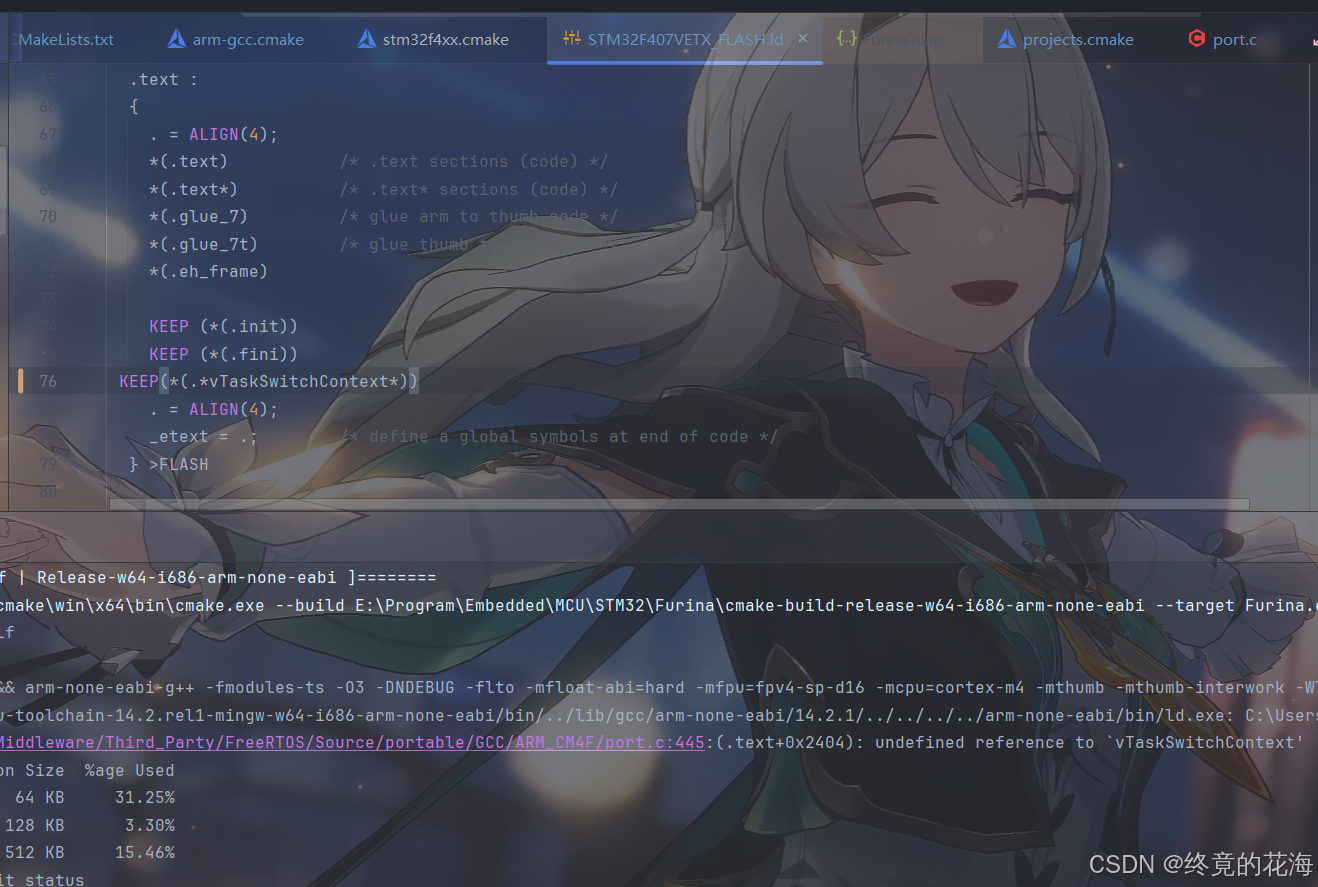
Task: Click line number 70 in the gutter
Action: 48,216
